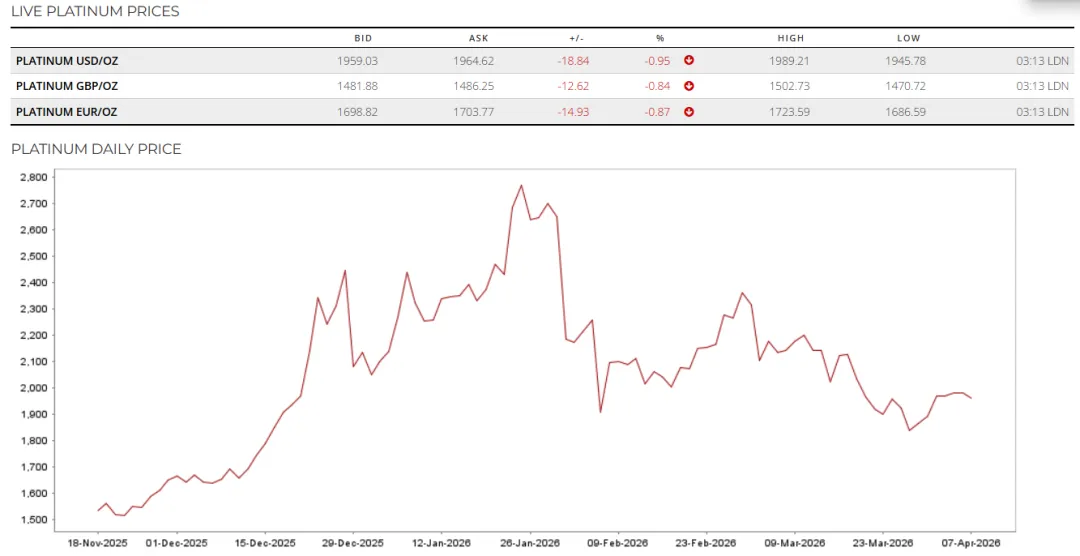Select the PLATINUM USD/OZ row label

point(67,61)
